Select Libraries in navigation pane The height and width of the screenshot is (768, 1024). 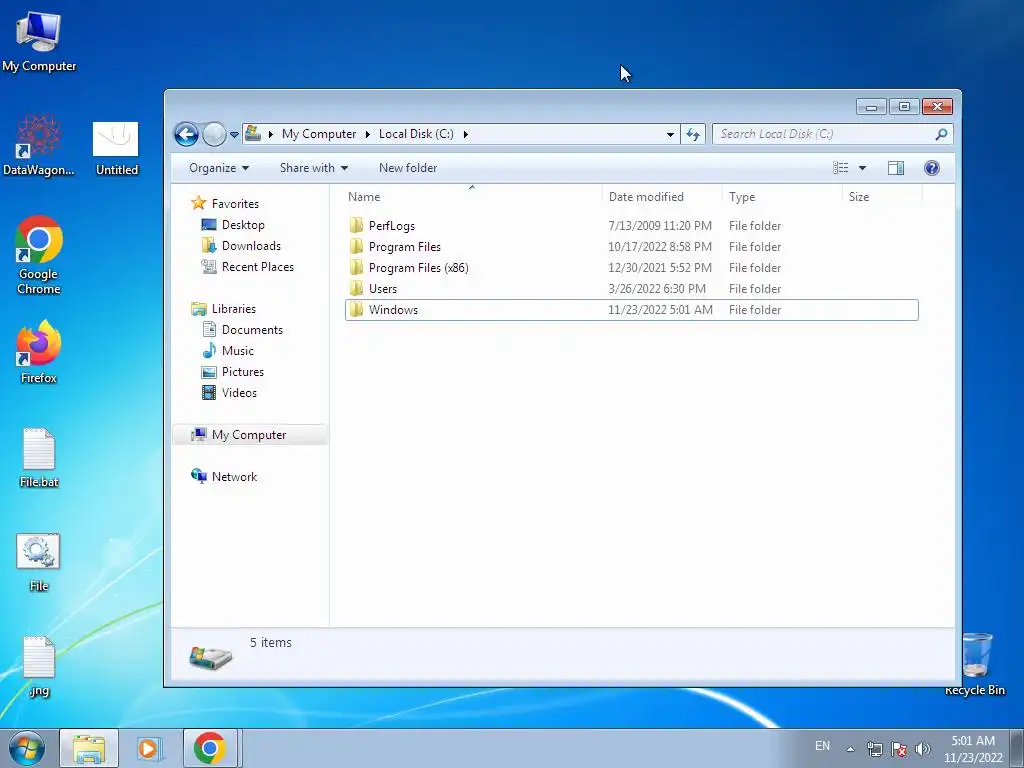[x=233, y=309]
